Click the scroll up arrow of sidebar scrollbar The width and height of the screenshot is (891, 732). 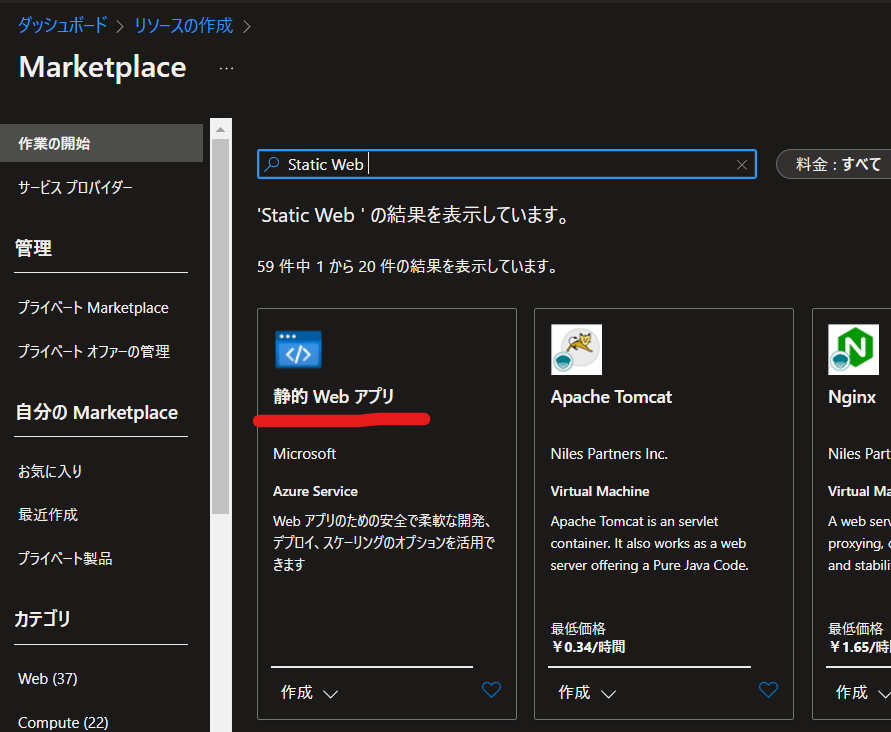pos(220,130)
